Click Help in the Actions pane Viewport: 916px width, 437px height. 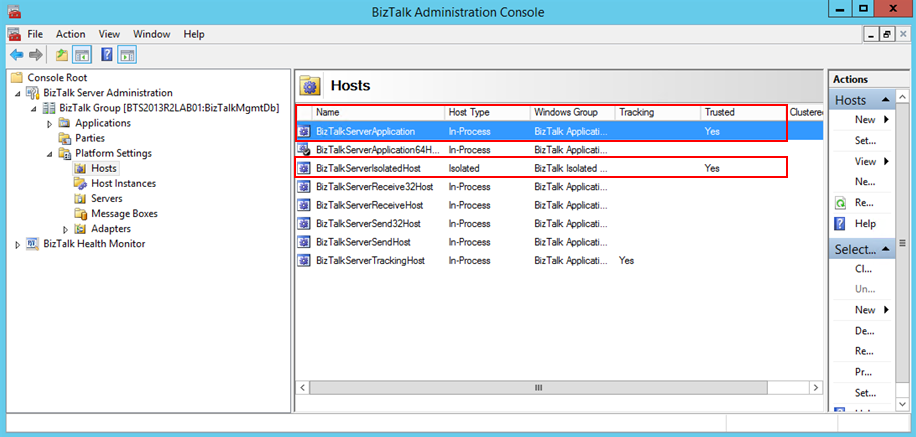865,223
